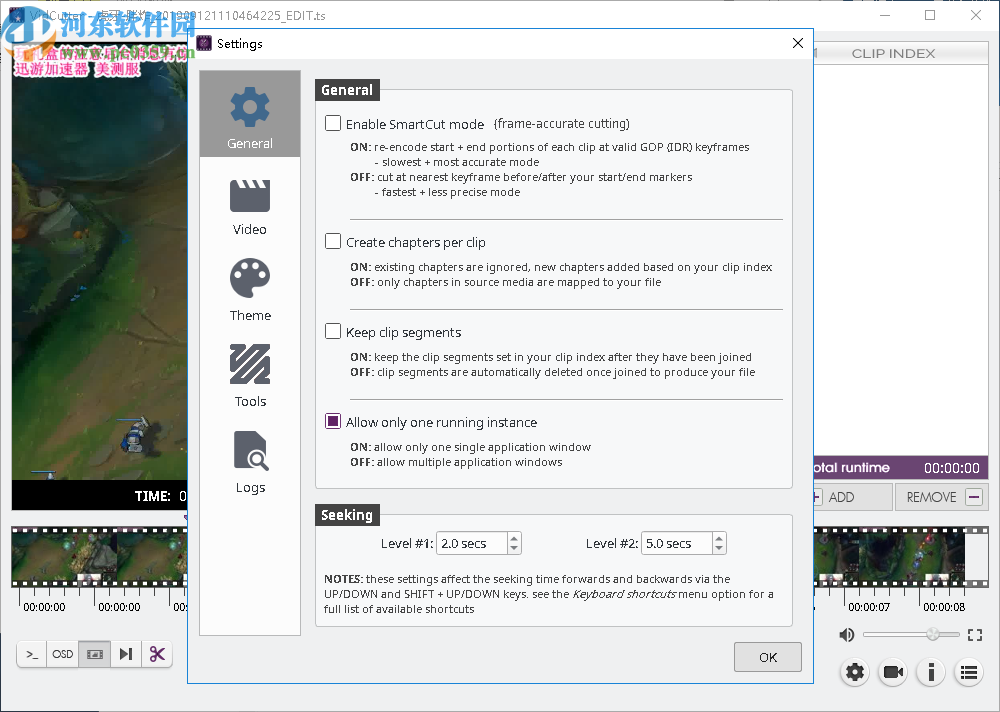The height and width of the screenshot is (712, 1000).
Task: Decrease Level #2 seeking seconds
Action: [x=719, y=549]
